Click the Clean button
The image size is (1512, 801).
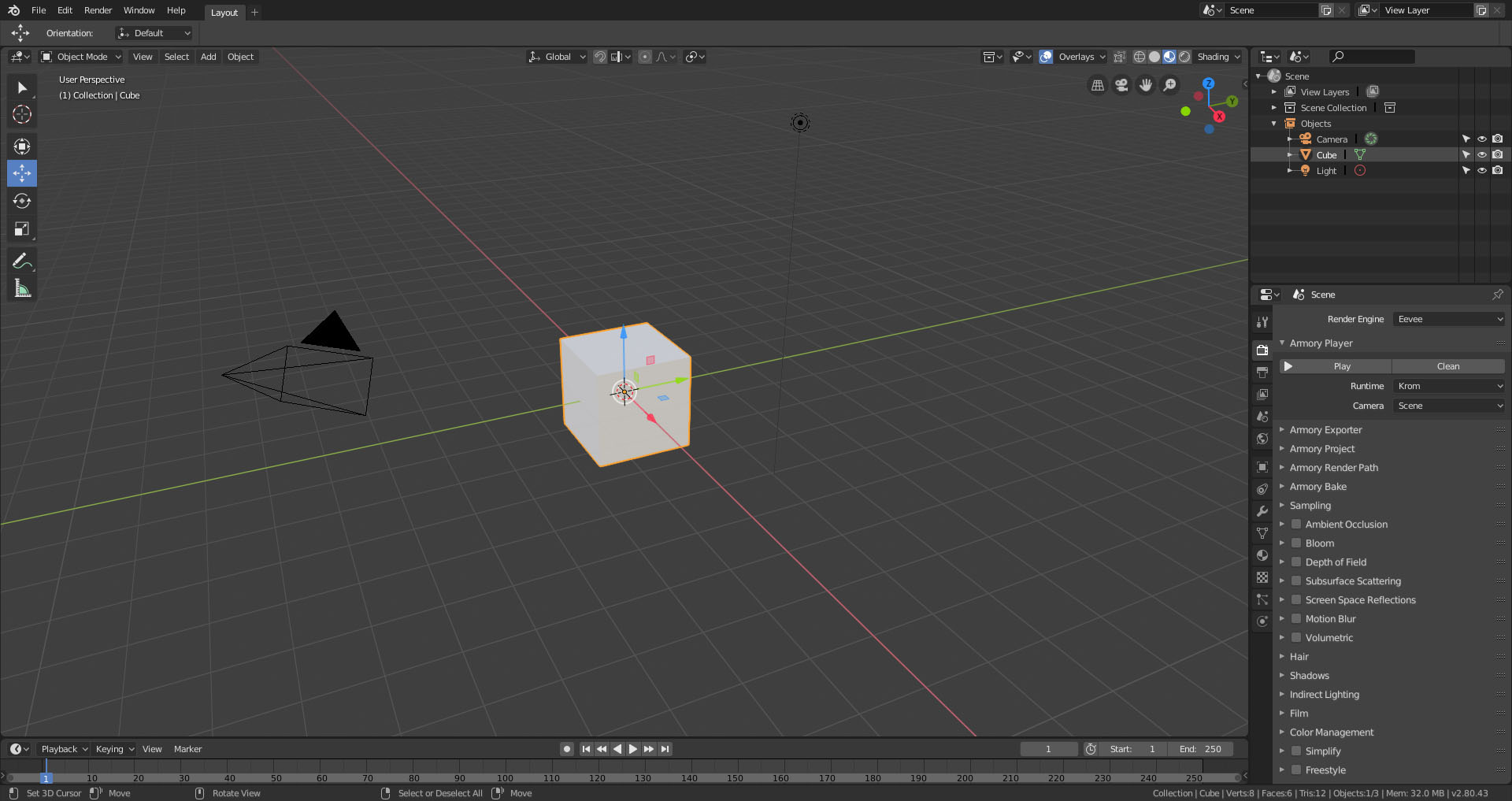tap(1448, 366)
